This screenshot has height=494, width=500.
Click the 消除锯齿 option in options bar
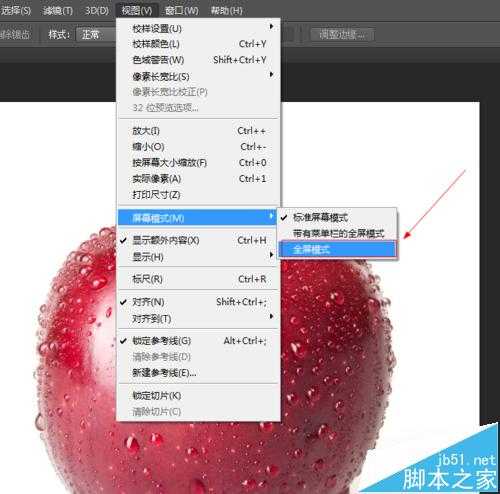15,34
